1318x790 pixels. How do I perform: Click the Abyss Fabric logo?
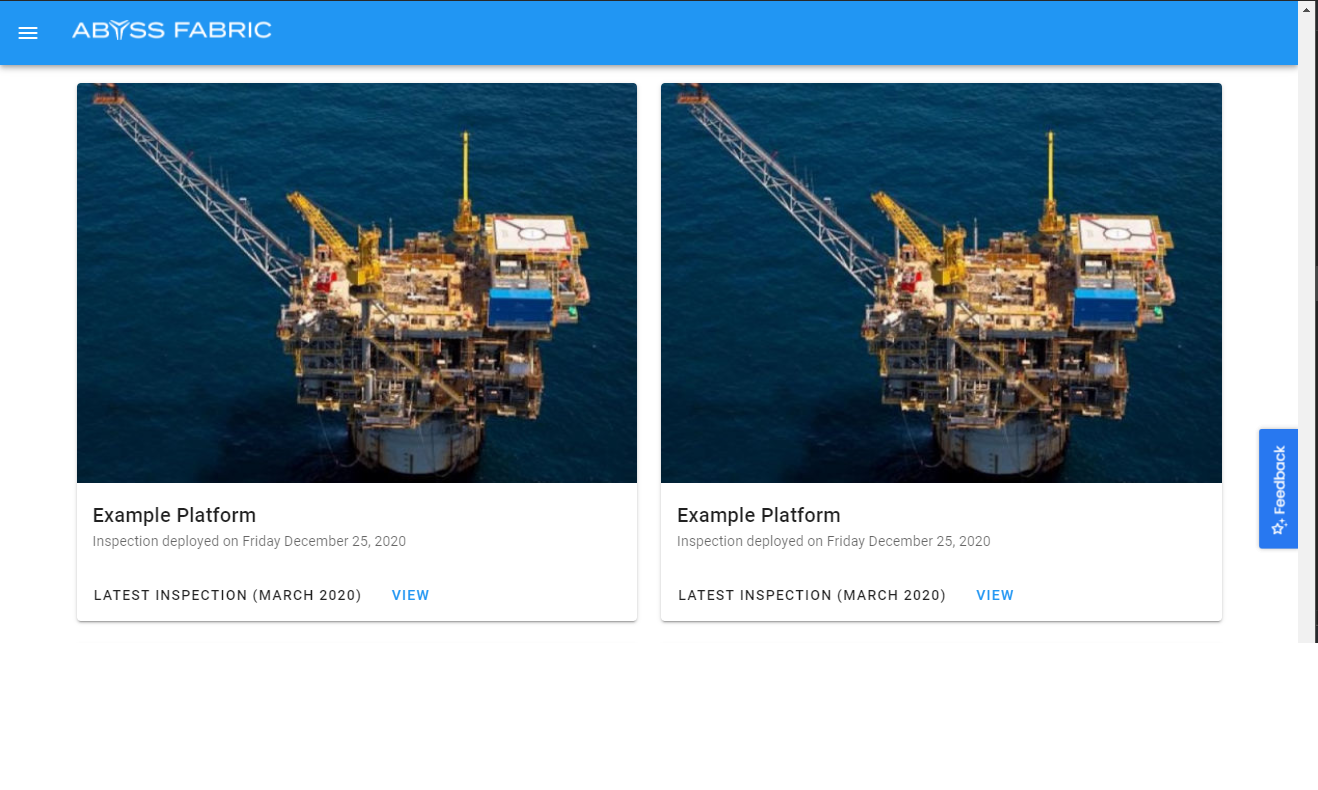tap(171, 31)
